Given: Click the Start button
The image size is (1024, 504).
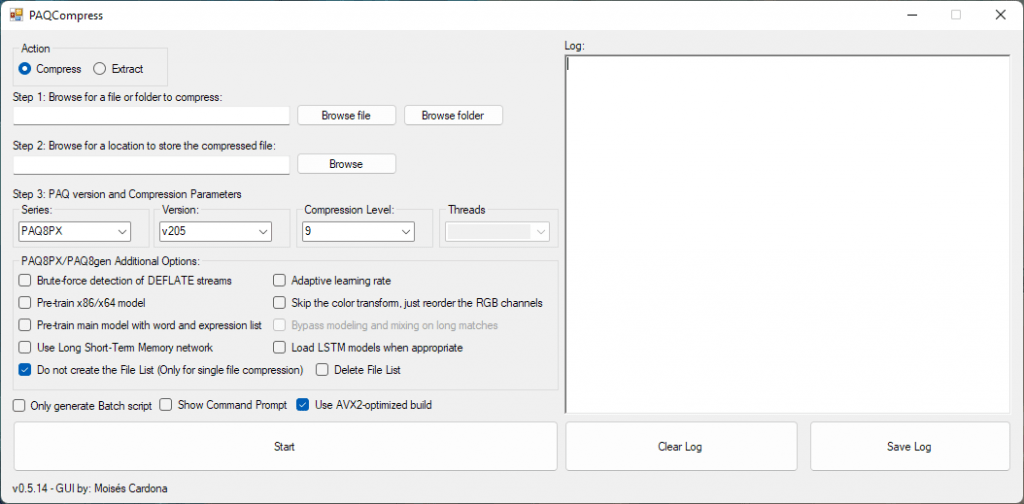Looking at the screenshot, I should click(x=285, y=447).
